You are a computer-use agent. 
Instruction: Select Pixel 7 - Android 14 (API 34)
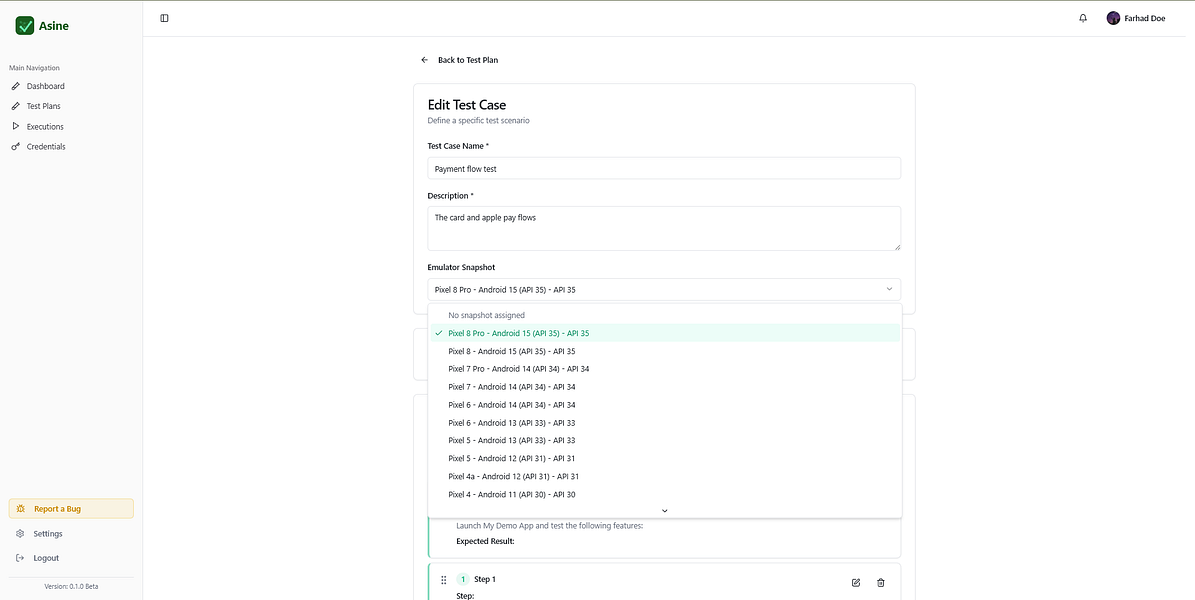click(665, 387)
